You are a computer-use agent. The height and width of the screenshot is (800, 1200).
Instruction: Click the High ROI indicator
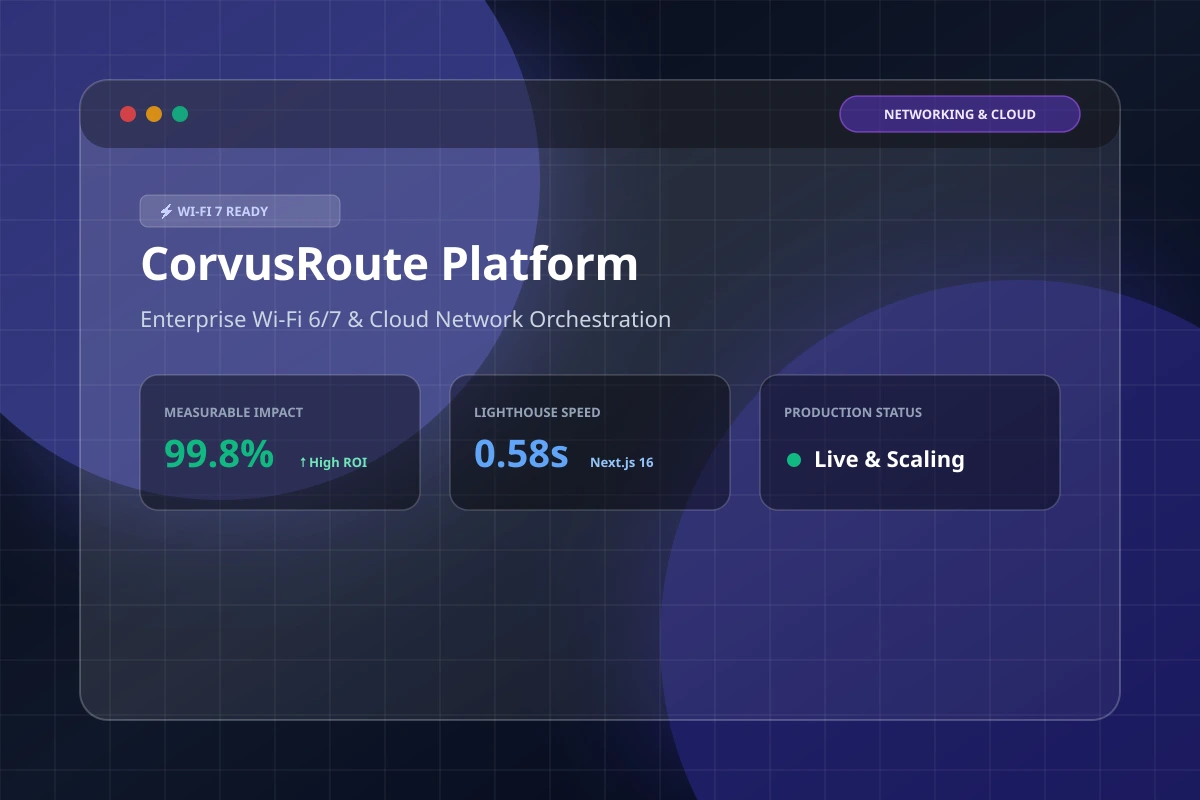(333, 462)
